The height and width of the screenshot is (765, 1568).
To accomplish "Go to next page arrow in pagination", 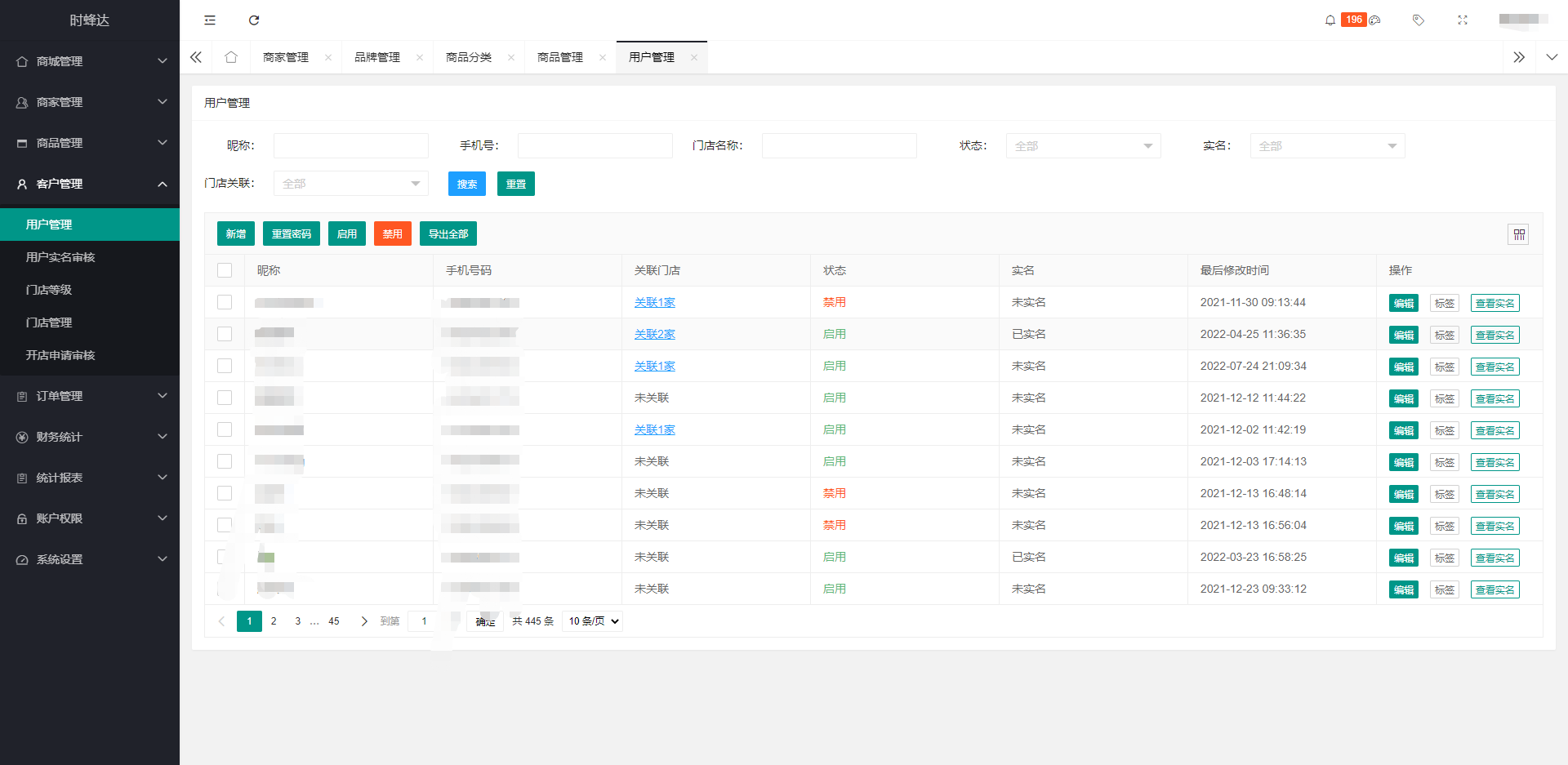I will coord(364,621).
